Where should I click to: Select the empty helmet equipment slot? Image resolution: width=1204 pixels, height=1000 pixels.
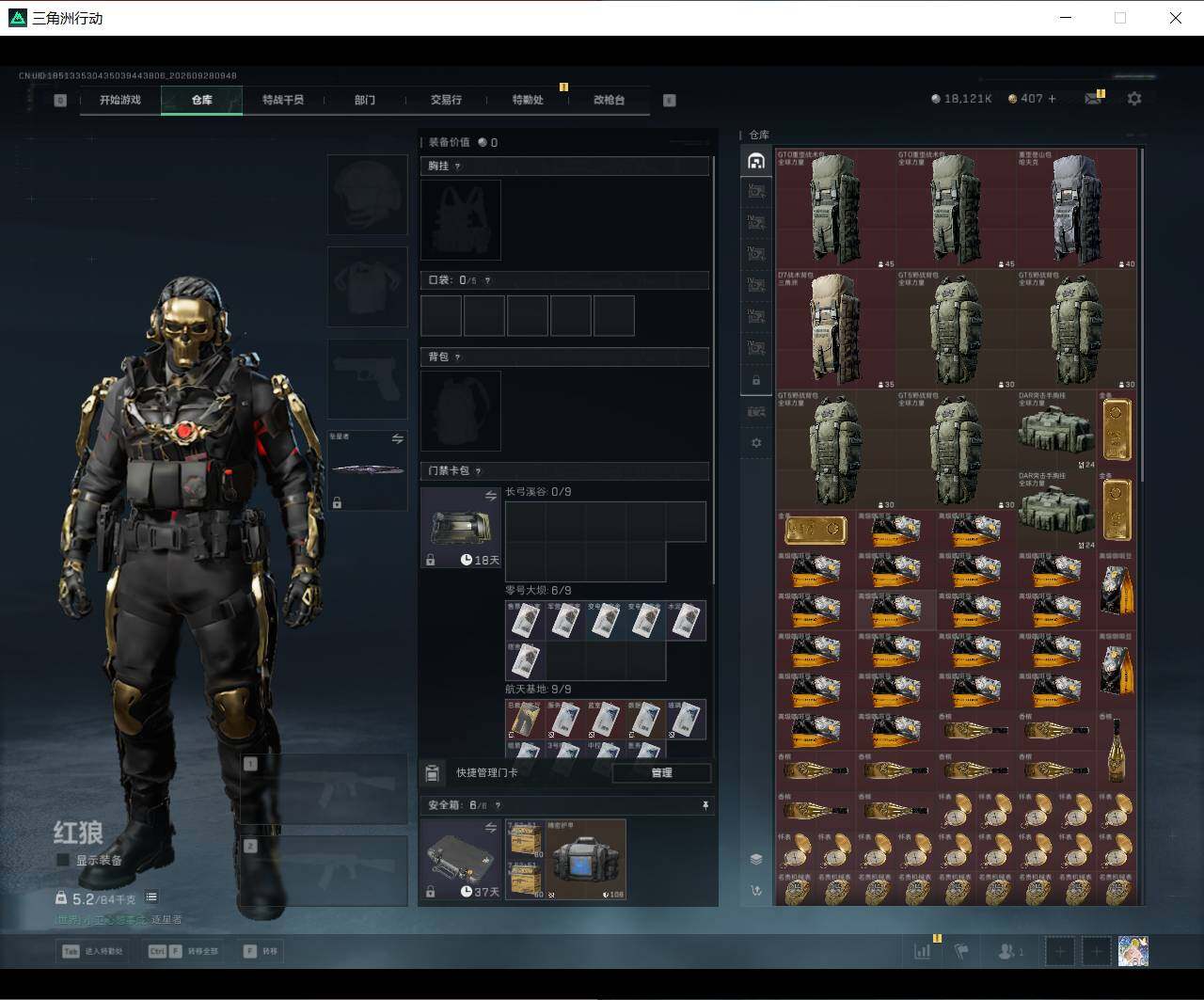coord(367,195)
